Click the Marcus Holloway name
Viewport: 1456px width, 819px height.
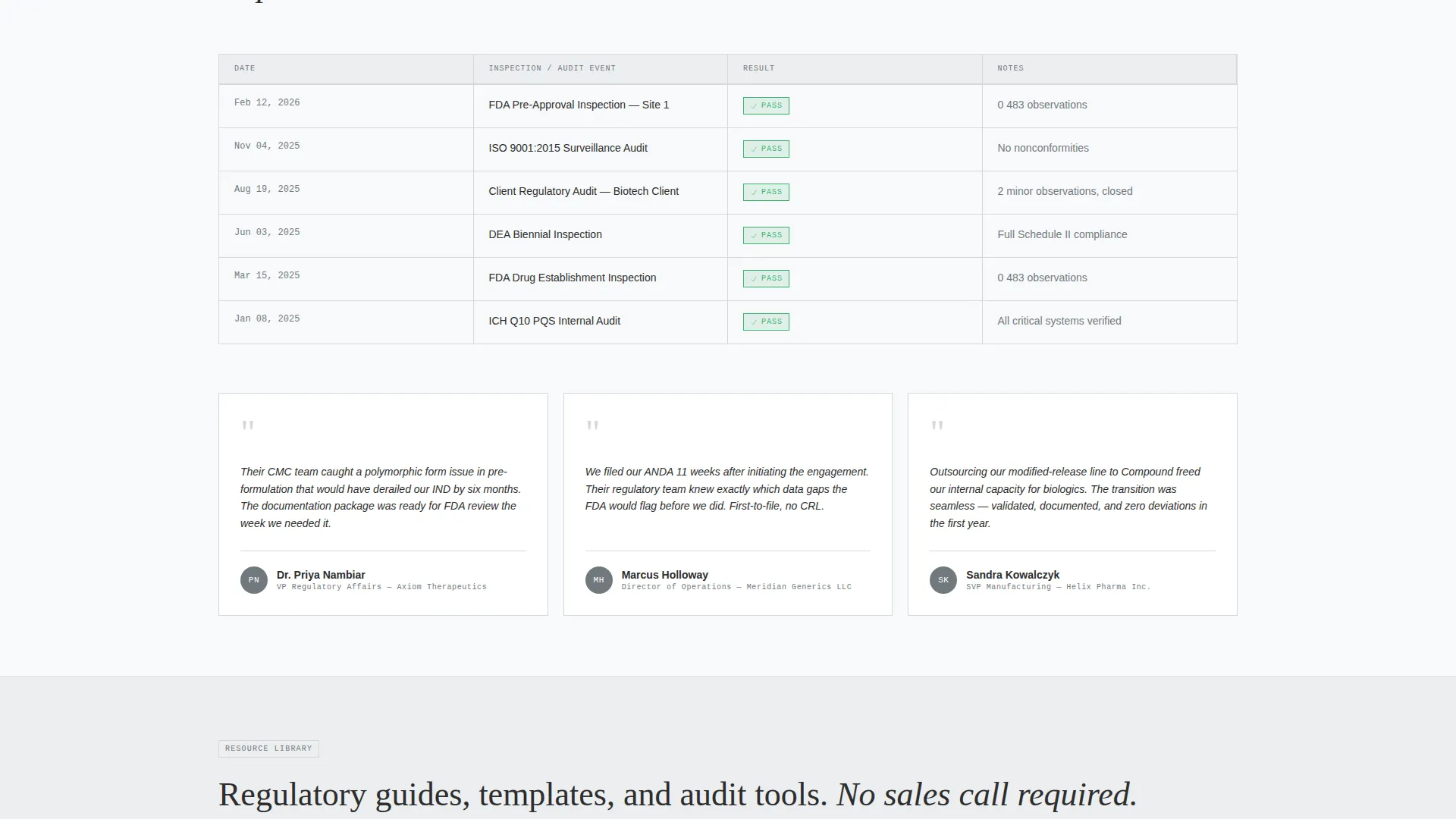point(664,575)
